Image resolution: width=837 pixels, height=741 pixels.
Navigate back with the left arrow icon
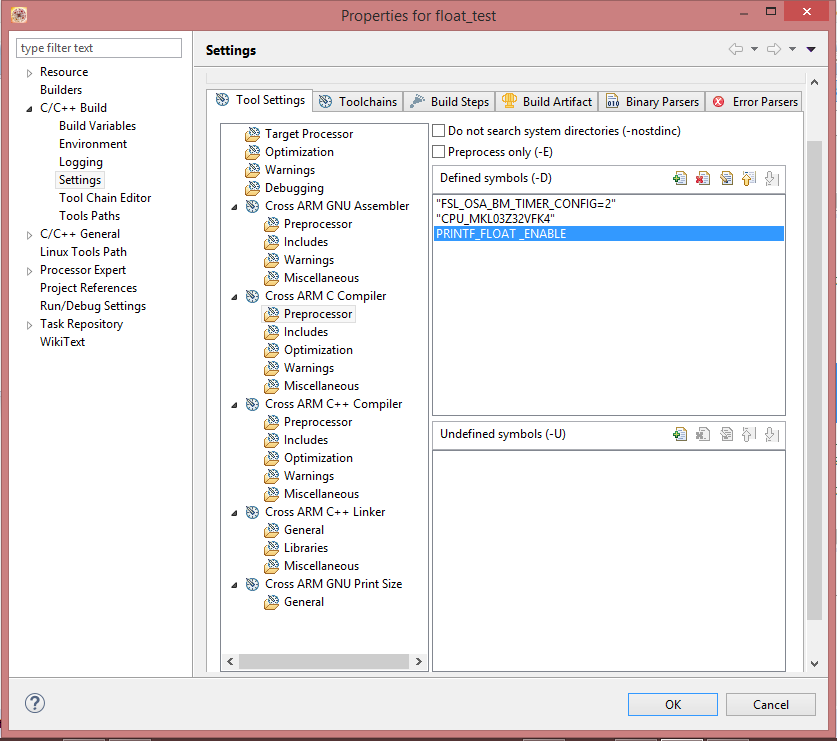click(x=736, y=49)
